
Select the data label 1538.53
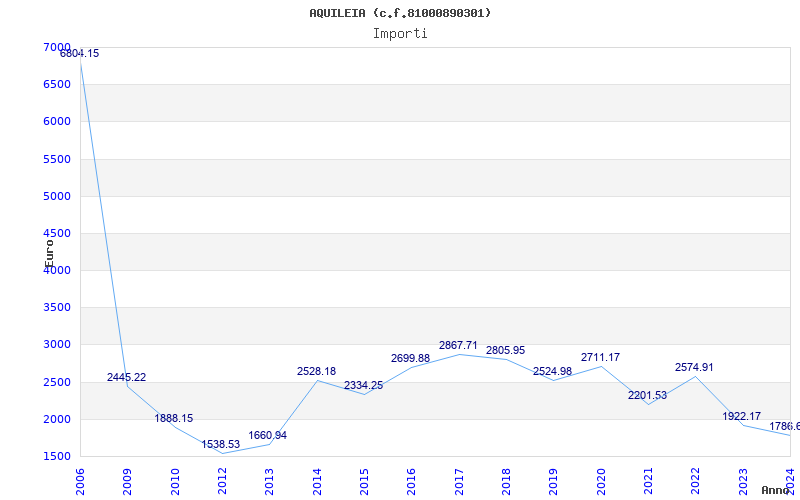click(x=220, y=444)
